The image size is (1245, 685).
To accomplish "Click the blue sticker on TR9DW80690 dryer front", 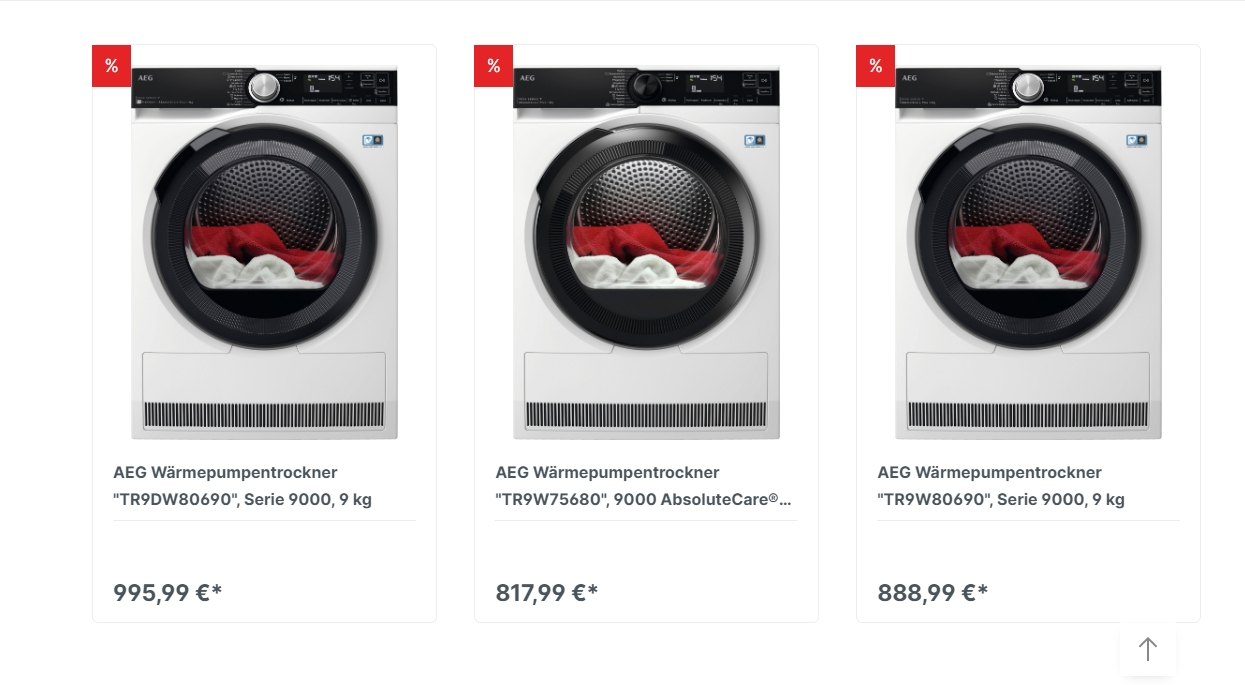I will point(373,141).
